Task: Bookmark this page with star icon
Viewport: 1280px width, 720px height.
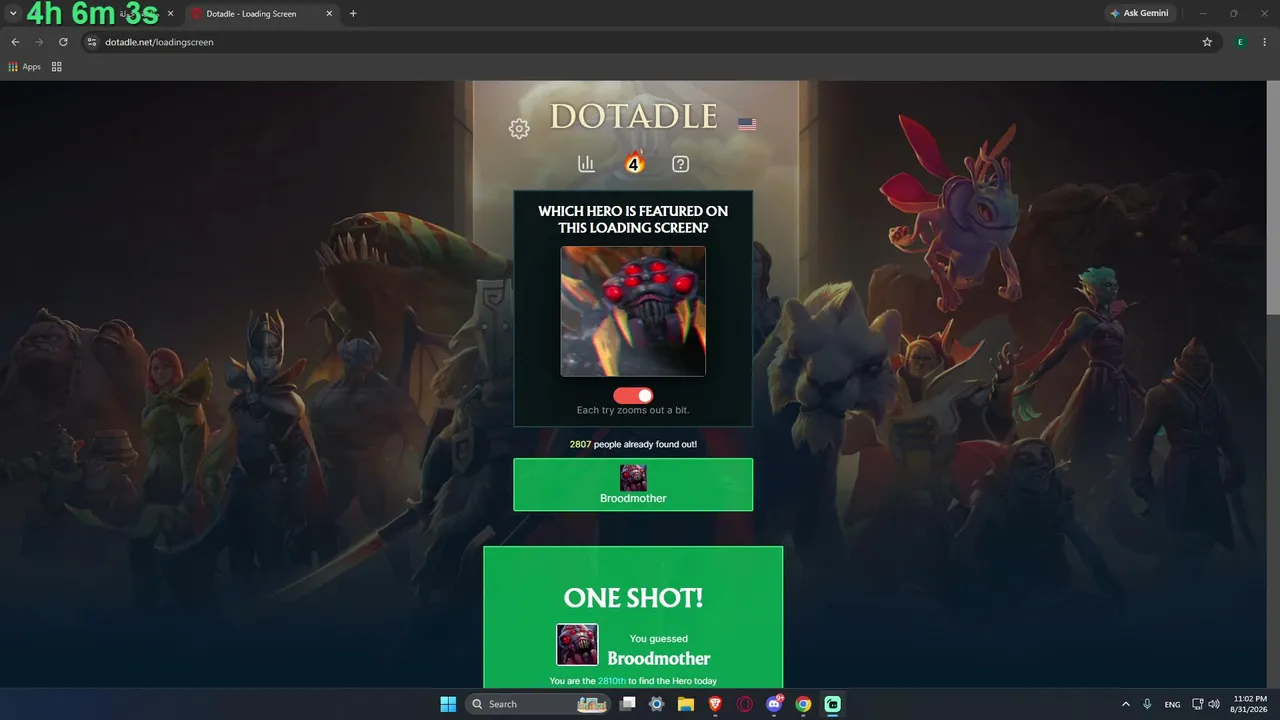Action: [1207, 42]
